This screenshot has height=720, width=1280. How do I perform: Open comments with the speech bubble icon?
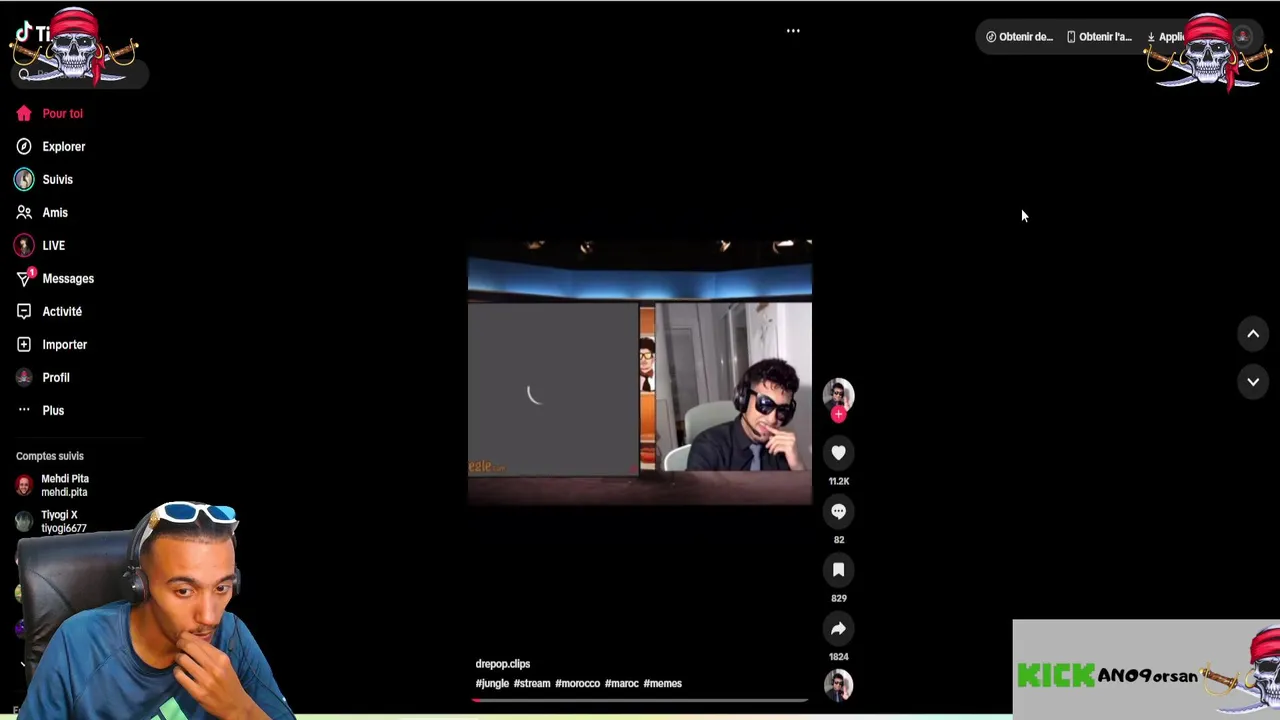tap(838, 512)
